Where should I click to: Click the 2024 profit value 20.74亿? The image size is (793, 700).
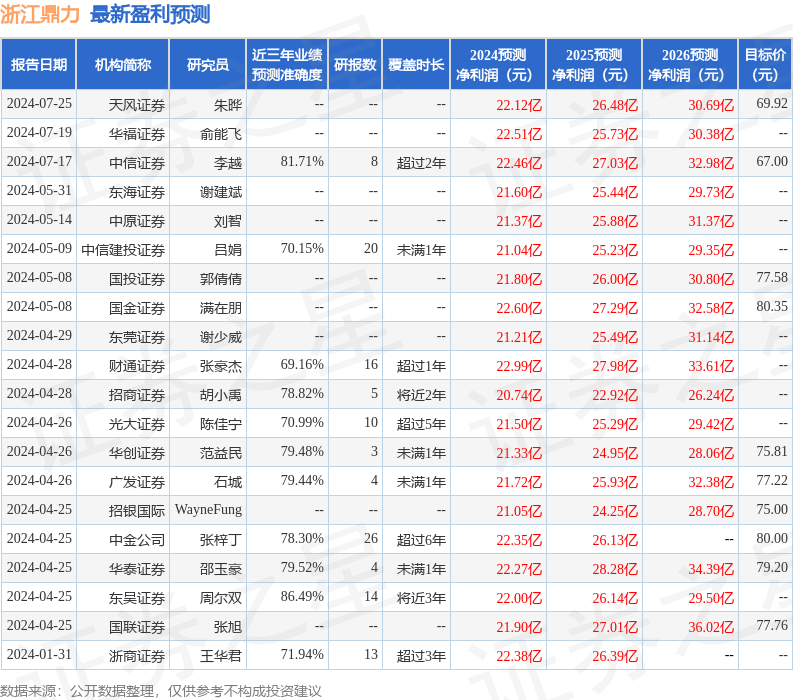[519, 395]
